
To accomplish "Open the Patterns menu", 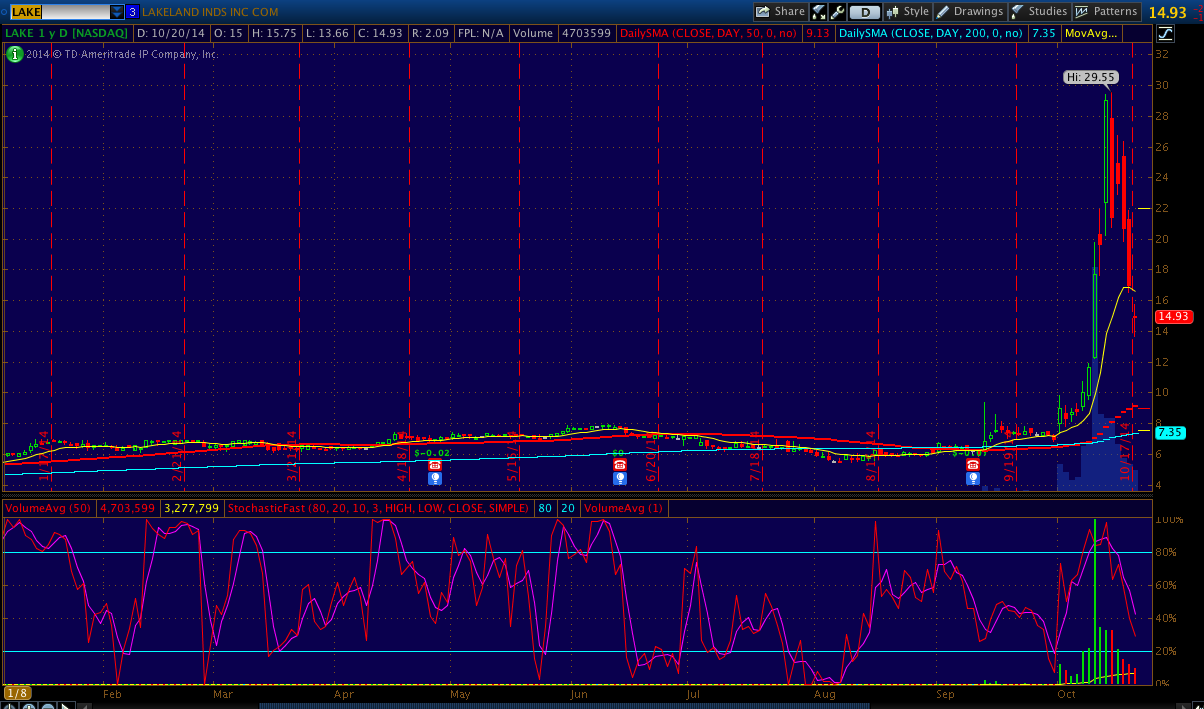I will click(x=1106, y=12).
